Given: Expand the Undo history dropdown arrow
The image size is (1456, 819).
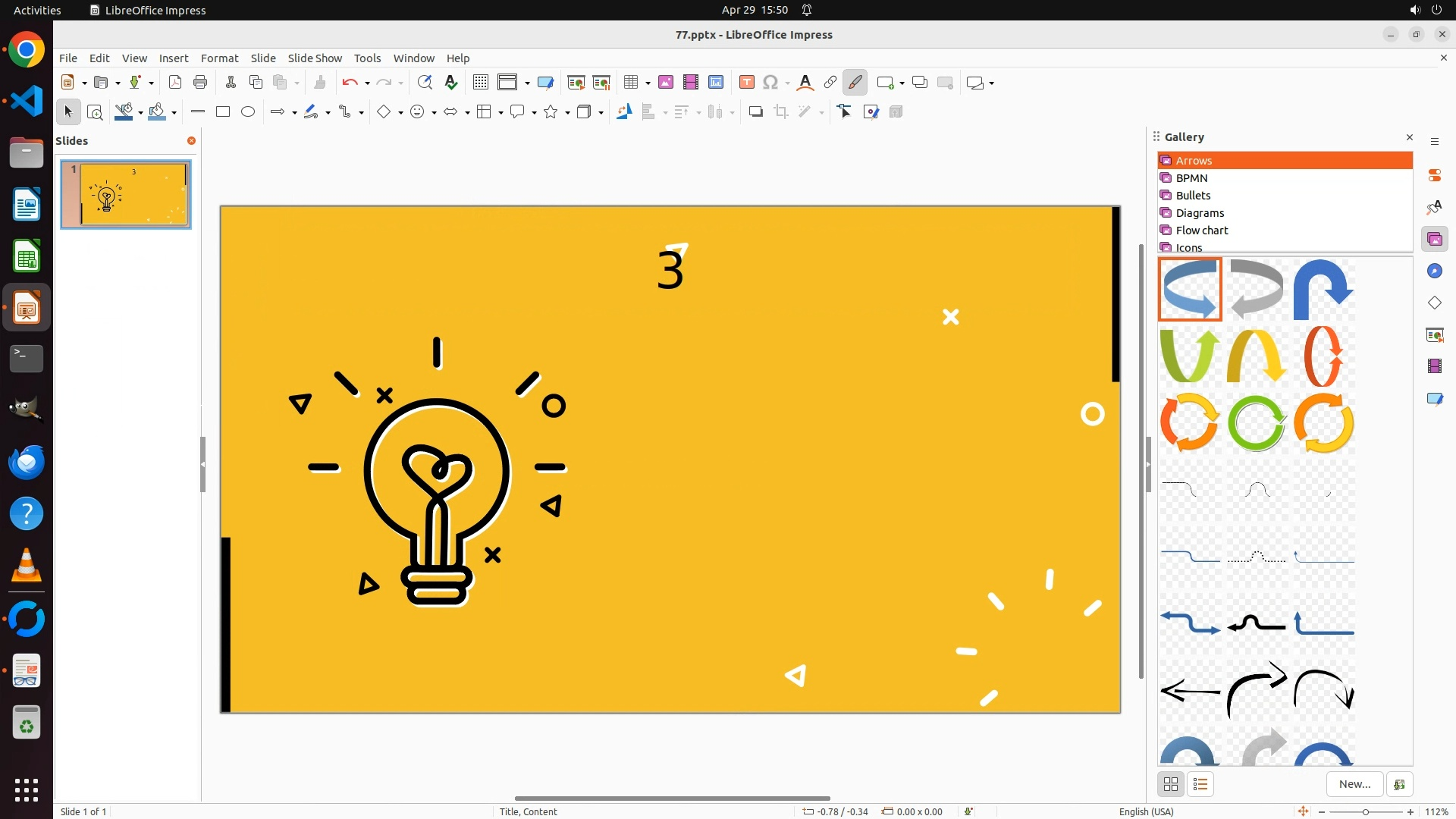Looking at the screenshot, I should click(x=367, y=83).
